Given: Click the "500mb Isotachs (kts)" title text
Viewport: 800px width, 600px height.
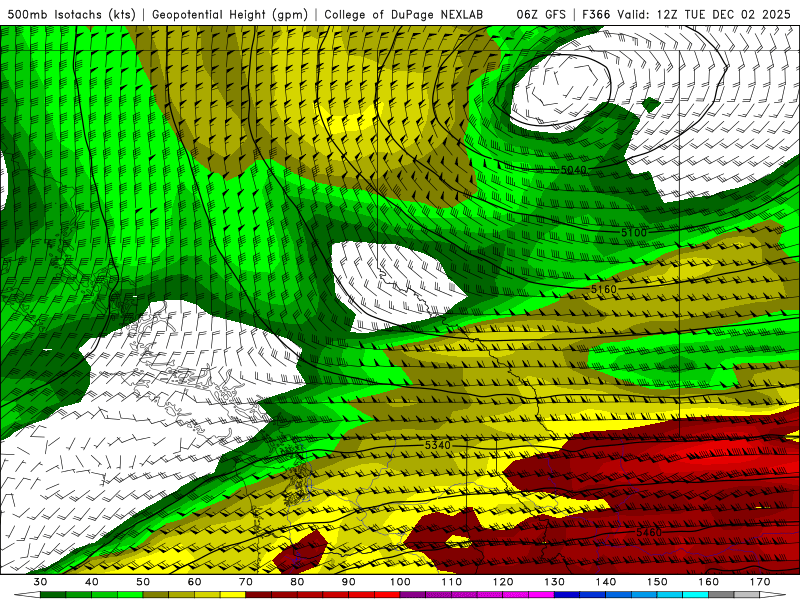Looking at the screenshot, I should pyautogui.click(x=71, y=14).
